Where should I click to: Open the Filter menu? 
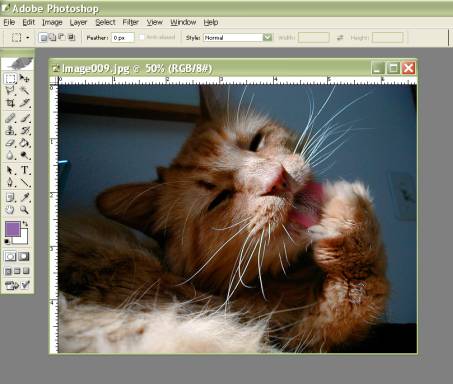[x=130, y=22]
